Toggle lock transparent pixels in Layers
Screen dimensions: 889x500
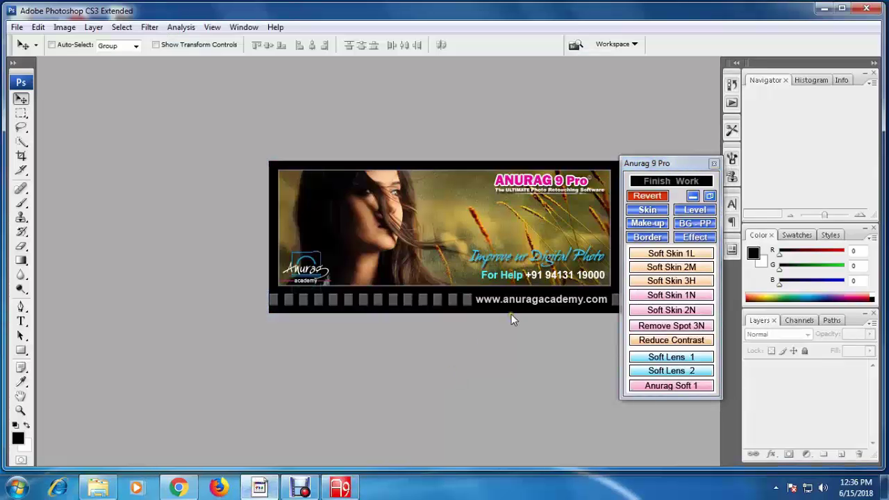[771, 351]
